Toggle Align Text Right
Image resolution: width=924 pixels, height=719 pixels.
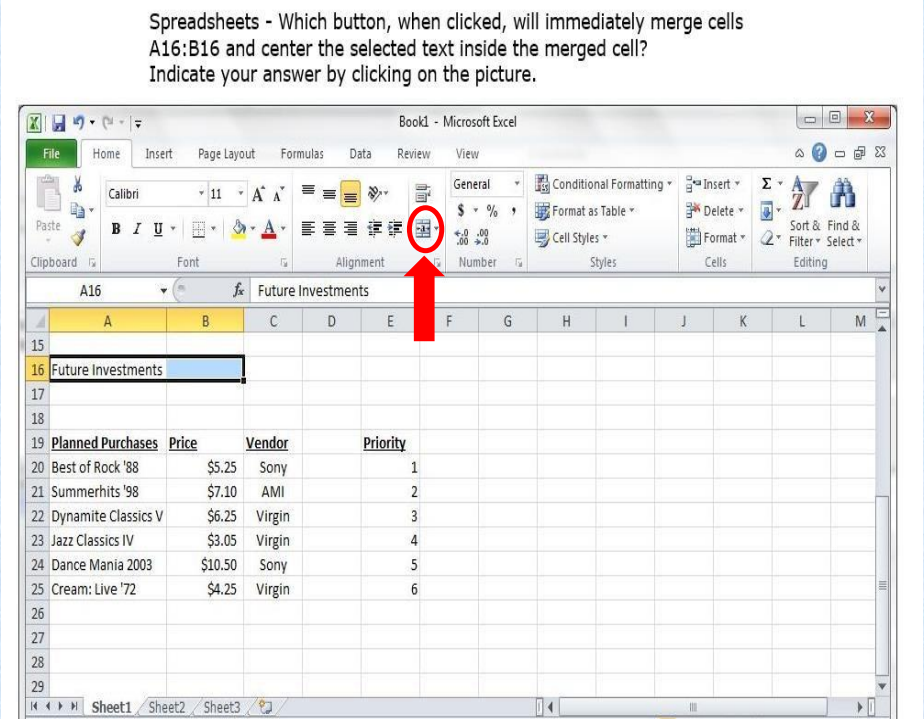tap(350, 229)
